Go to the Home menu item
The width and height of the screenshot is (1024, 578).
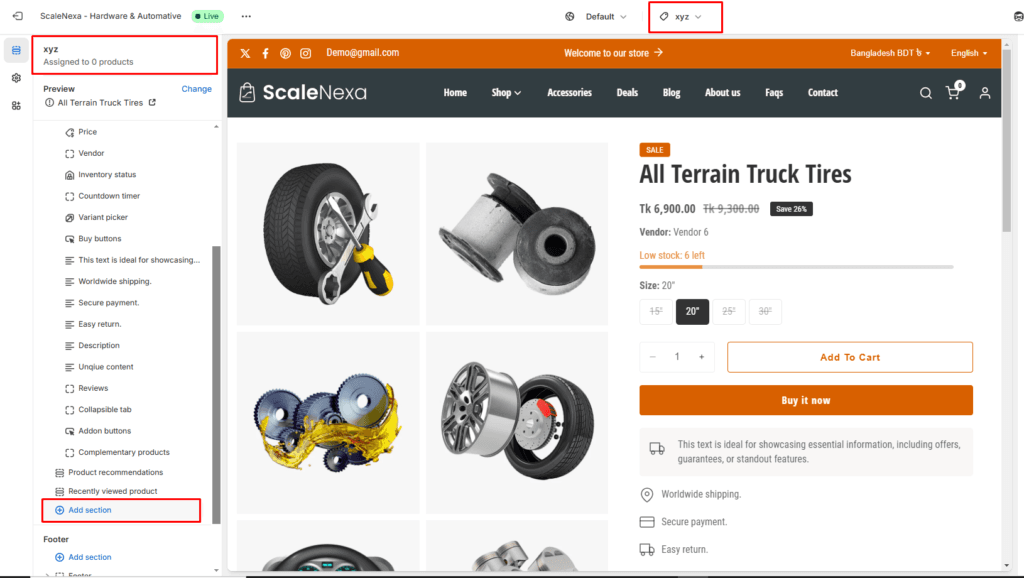[x=455, y=93]
